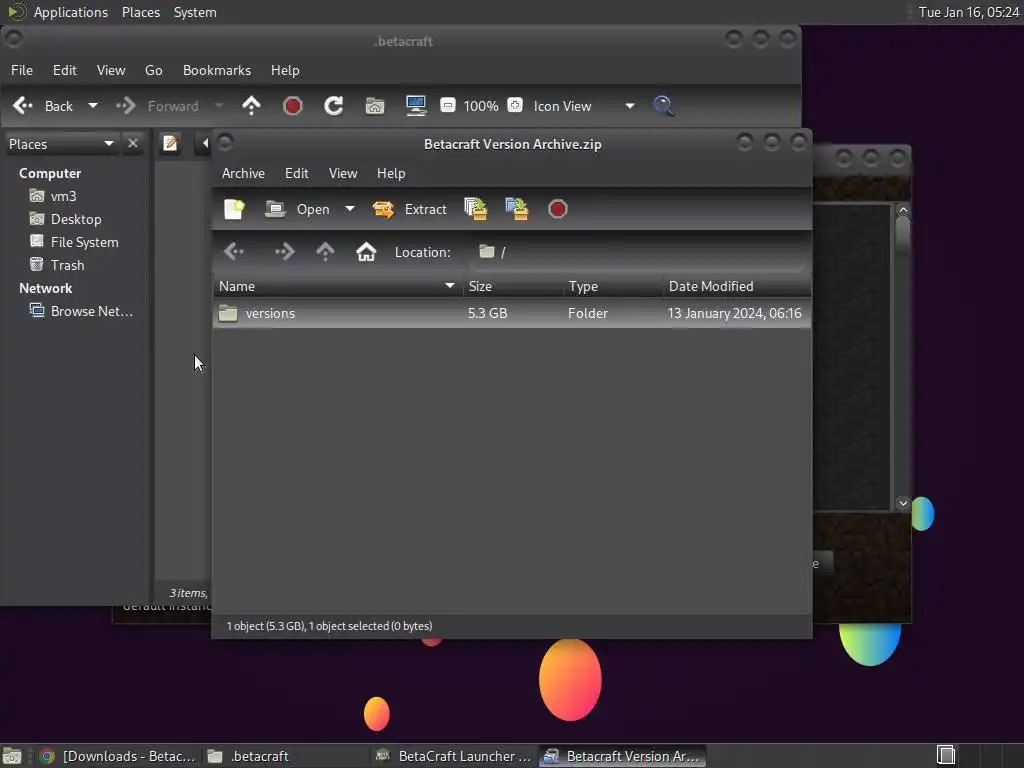Switch to BetaCraft Launcher taskbar window
Screen dimensions: 1024x768
tap(453, 756)
